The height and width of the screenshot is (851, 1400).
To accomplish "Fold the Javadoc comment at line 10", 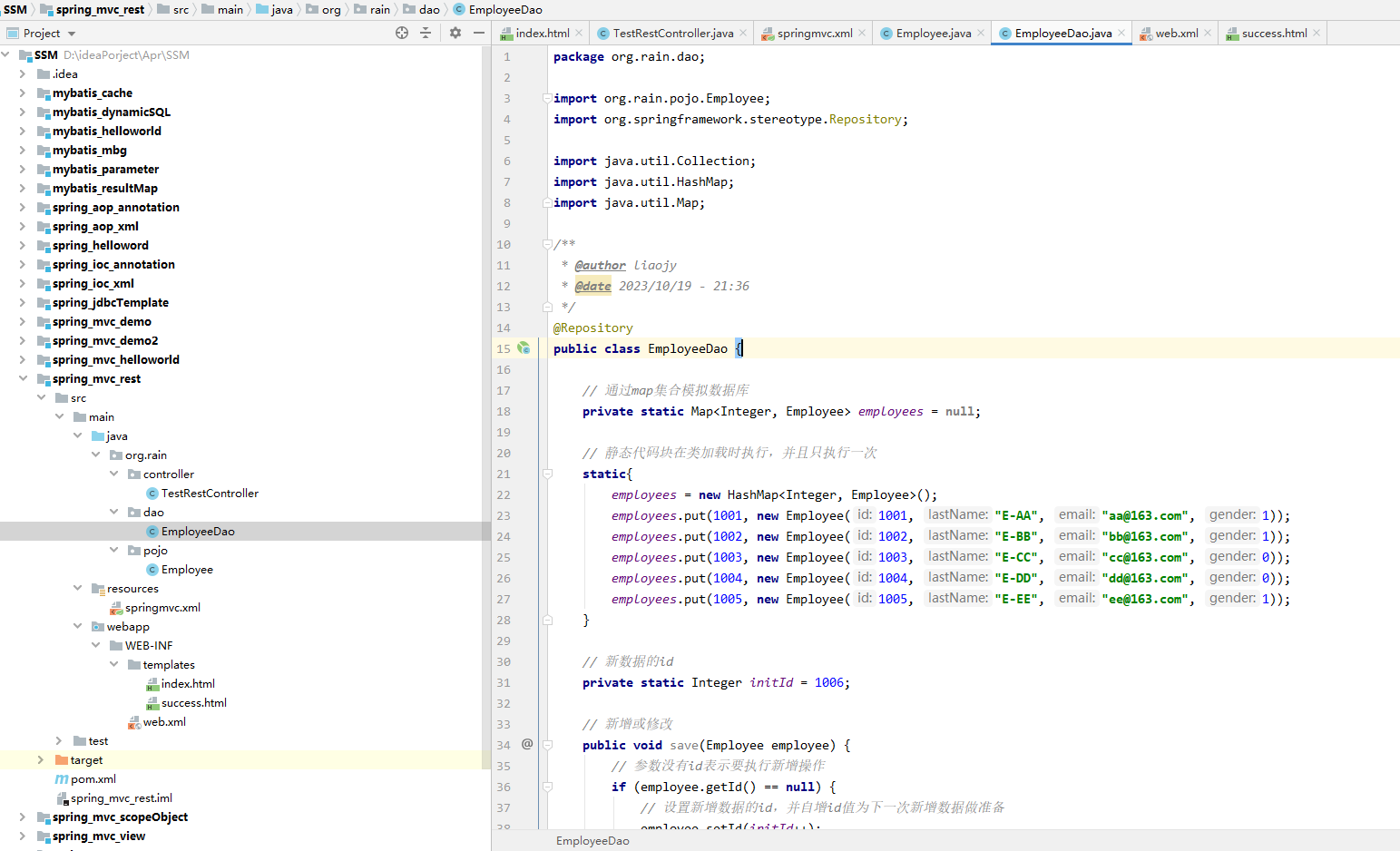I will click(x=547, y=244).
